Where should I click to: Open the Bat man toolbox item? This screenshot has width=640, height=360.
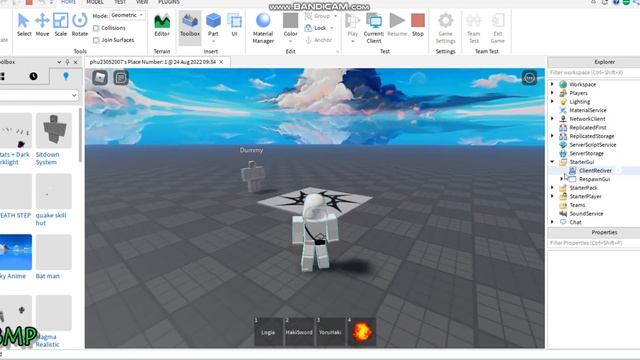(x=53, y=257)
